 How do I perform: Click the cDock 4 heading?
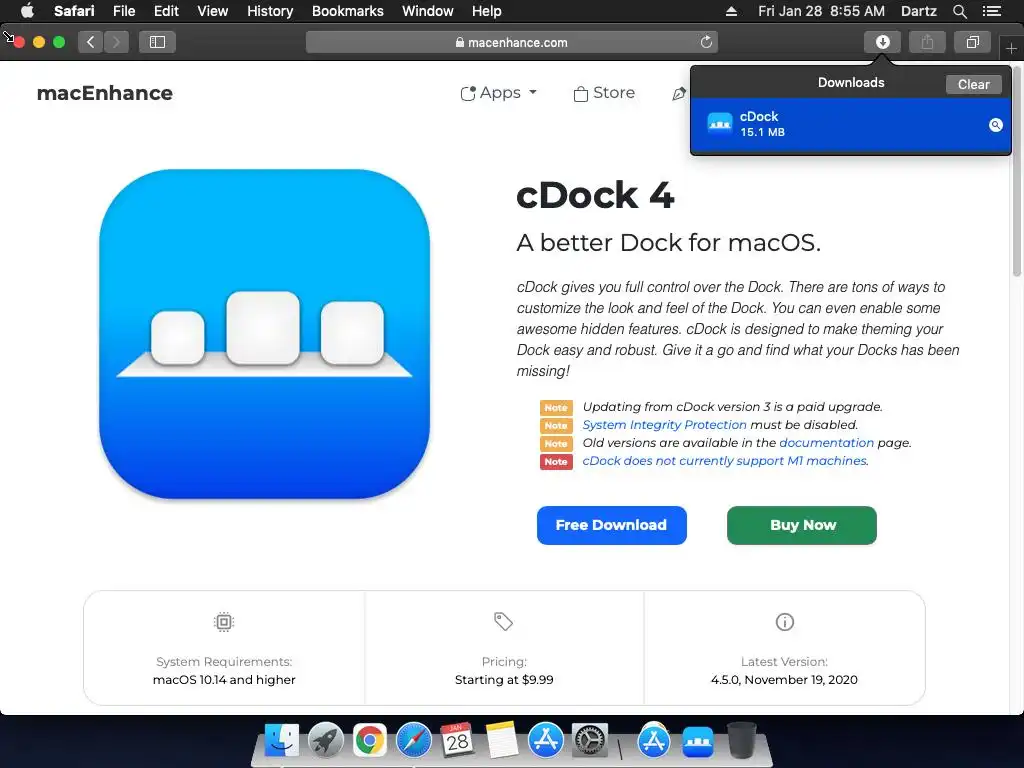595,195
